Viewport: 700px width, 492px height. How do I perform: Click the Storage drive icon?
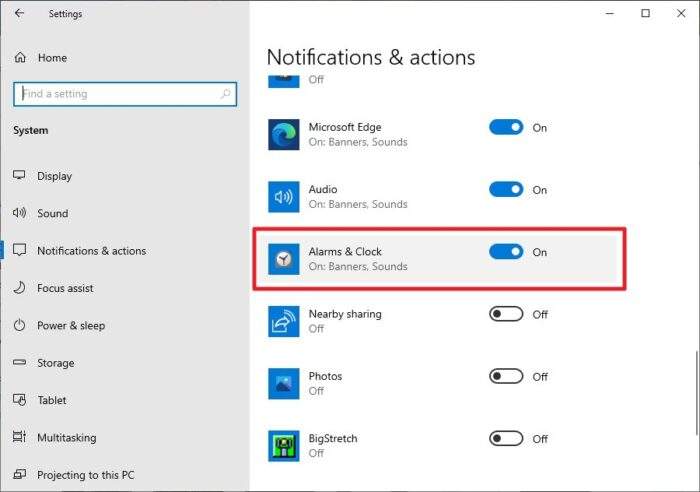pos(19,362)
